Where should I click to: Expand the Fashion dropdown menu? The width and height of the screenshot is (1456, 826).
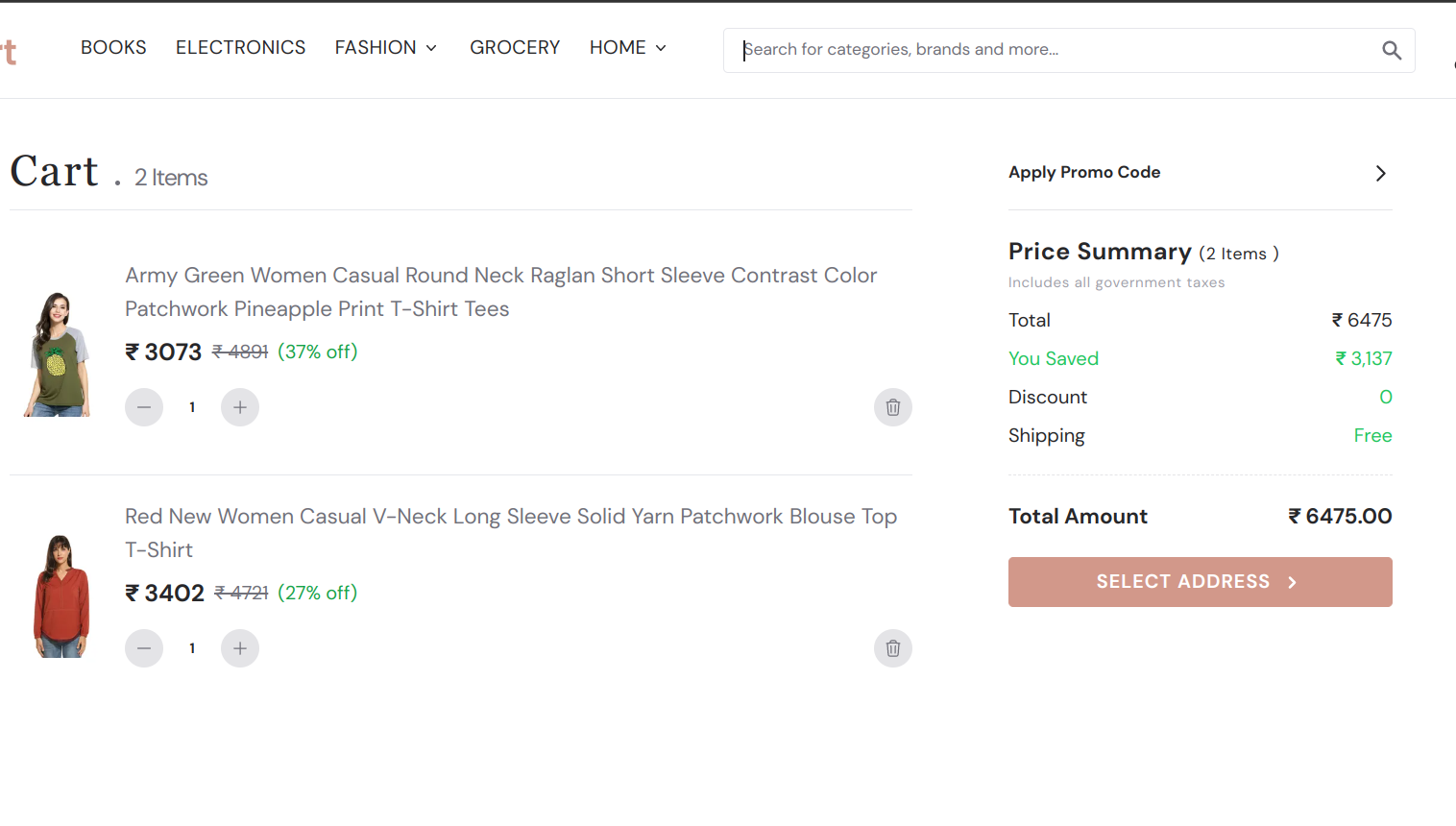[386, 47]
